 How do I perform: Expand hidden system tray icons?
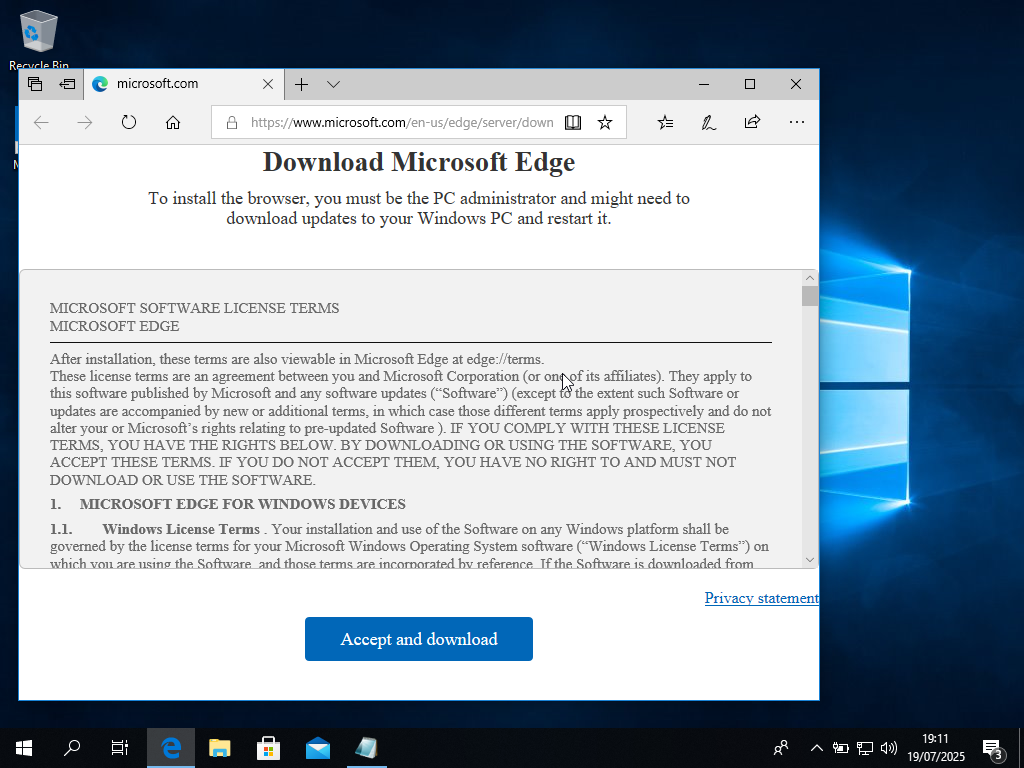click(x=816, y=748)
